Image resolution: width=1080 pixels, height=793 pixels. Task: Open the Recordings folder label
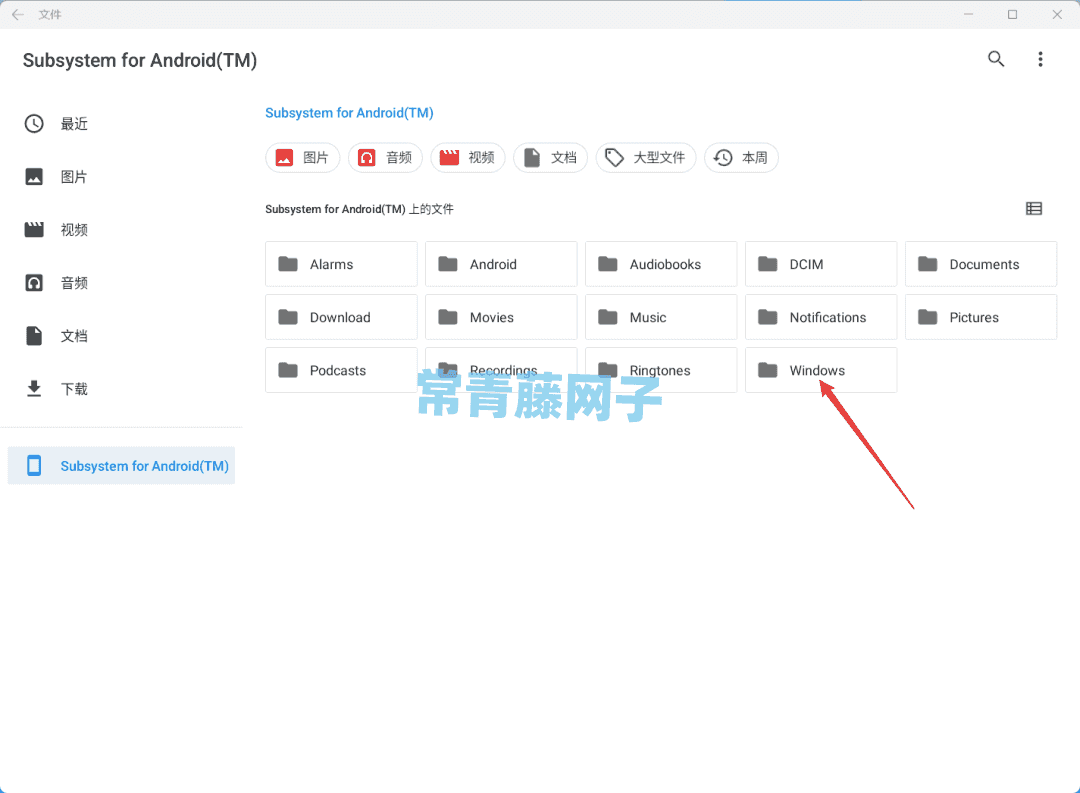503,371
